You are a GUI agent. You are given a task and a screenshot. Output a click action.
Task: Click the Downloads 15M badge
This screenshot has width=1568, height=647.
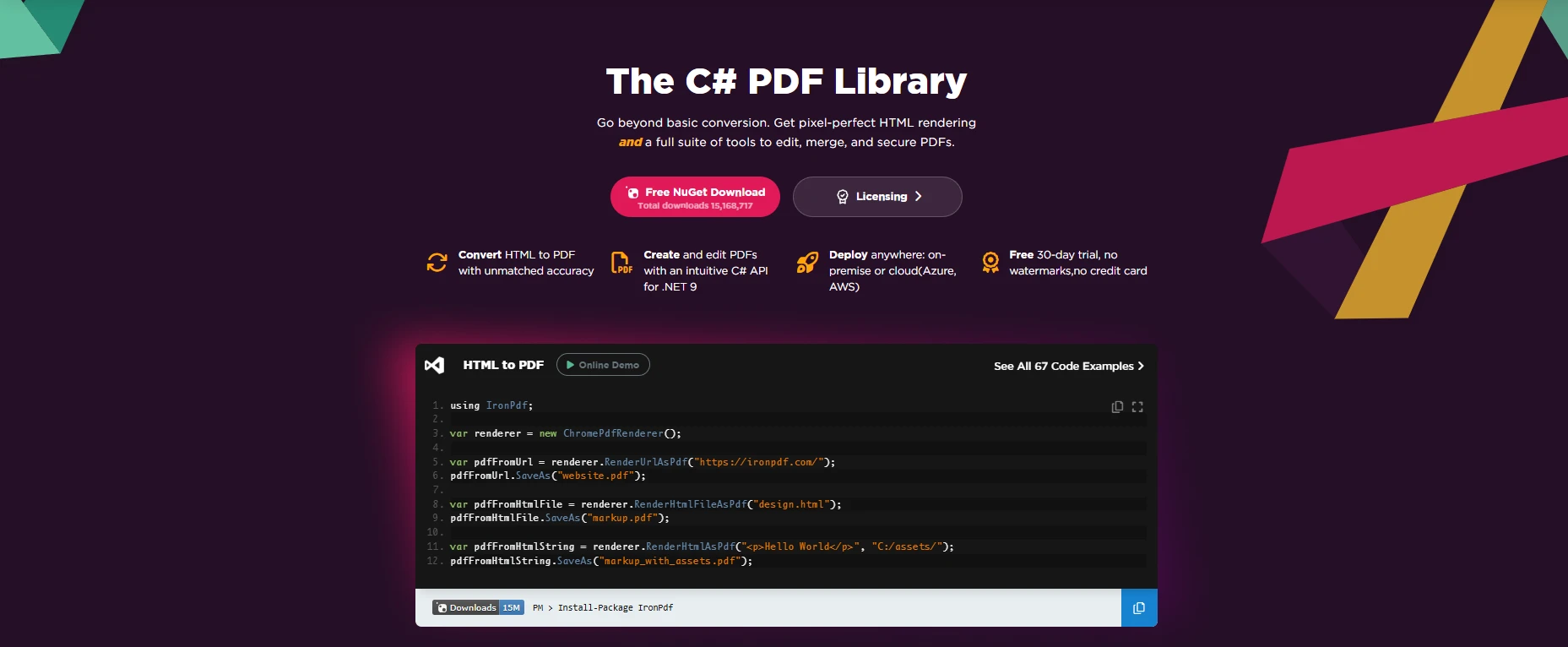478,607
